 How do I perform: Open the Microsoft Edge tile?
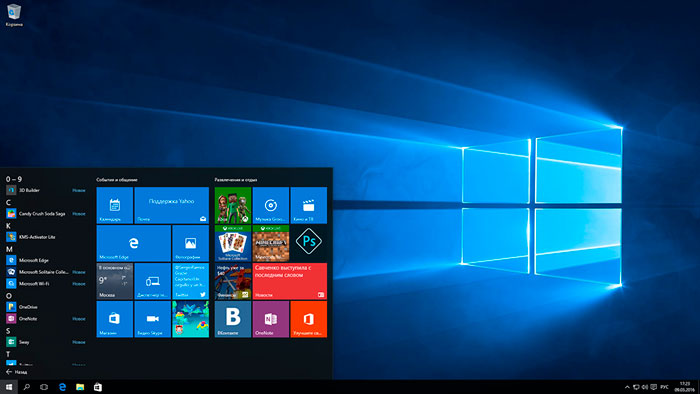coord(133,243)
